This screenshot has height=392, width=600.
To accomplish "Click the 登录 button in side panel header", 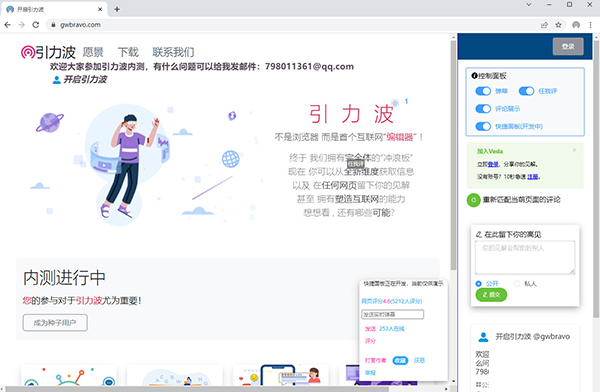I will [568, 46].
